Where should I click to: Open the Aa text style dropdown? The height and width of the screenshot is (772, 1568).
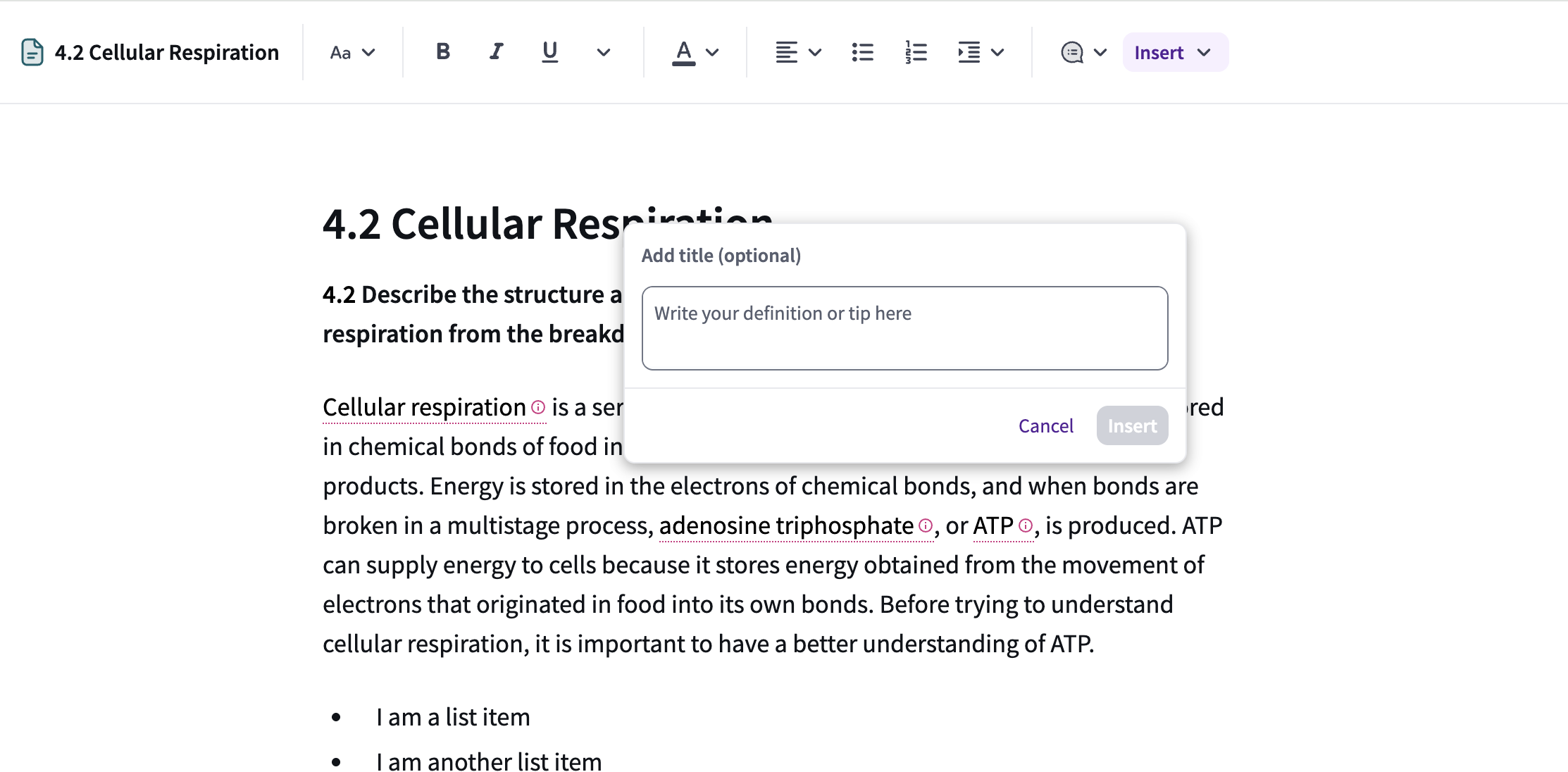(352, 52)
